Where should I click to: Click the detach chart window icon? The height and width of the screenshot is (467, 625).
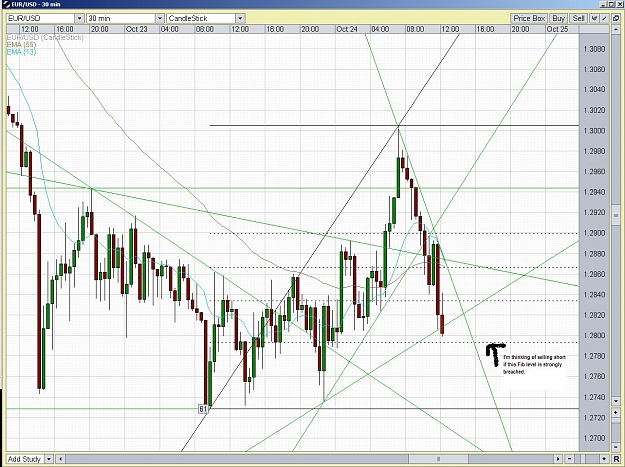coord(616,18)
